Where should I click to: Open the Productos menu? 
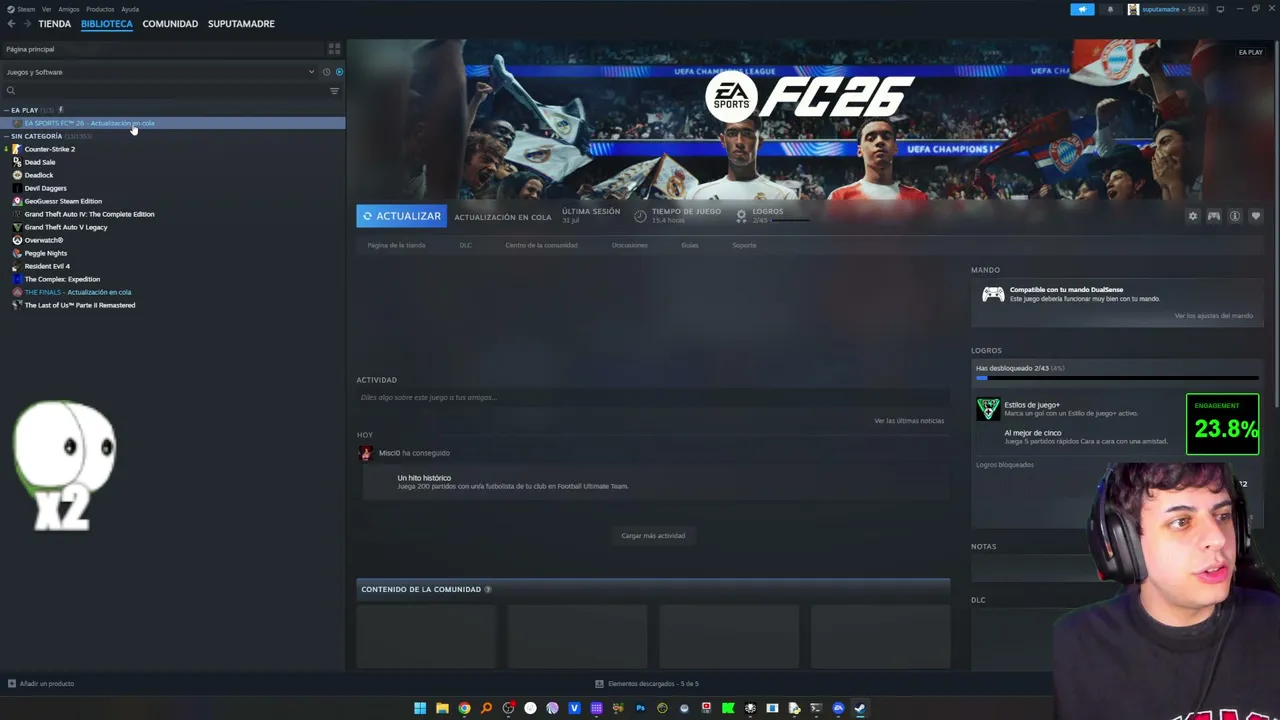pyautogui.click(x=100, y=9)
